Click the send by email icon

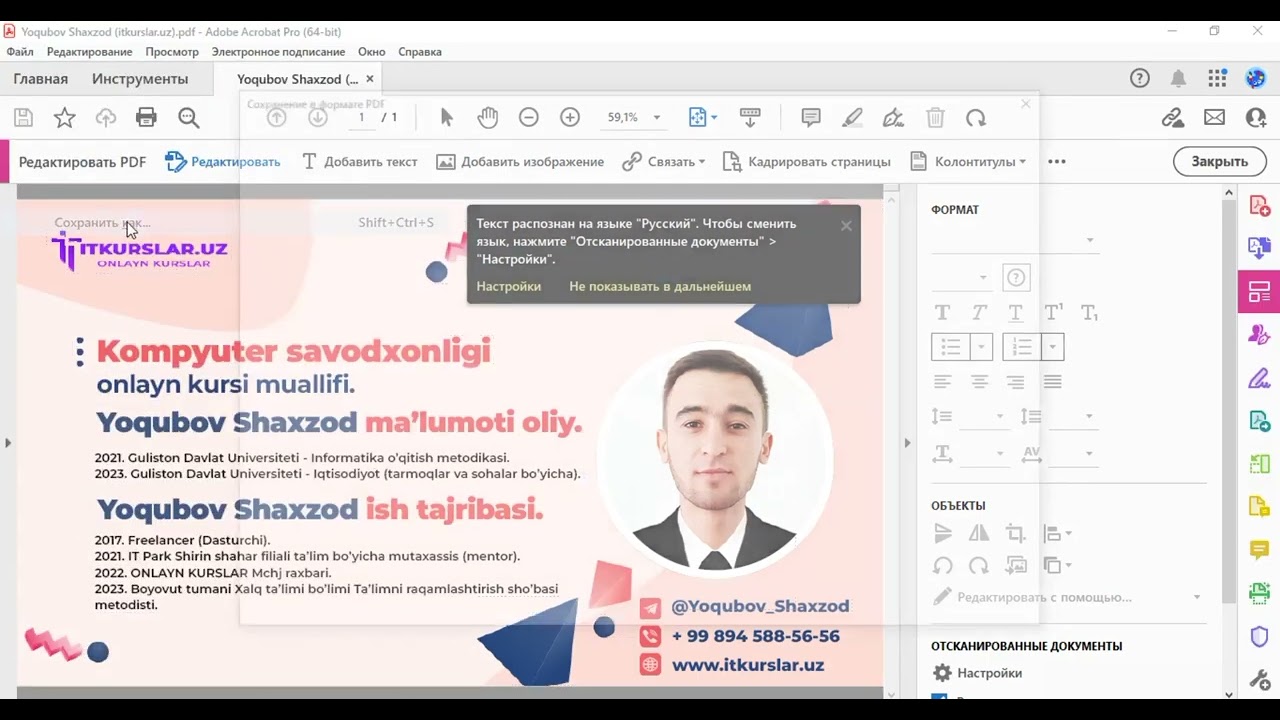pos(1214,118)
